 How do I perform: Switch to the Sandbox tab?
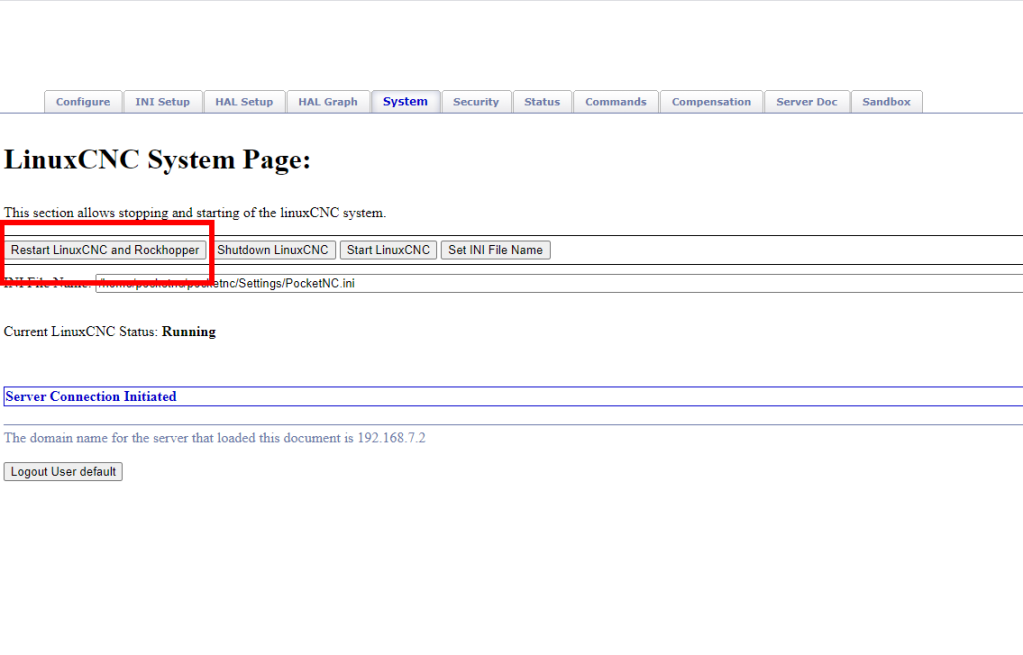[x=886, y=101]
